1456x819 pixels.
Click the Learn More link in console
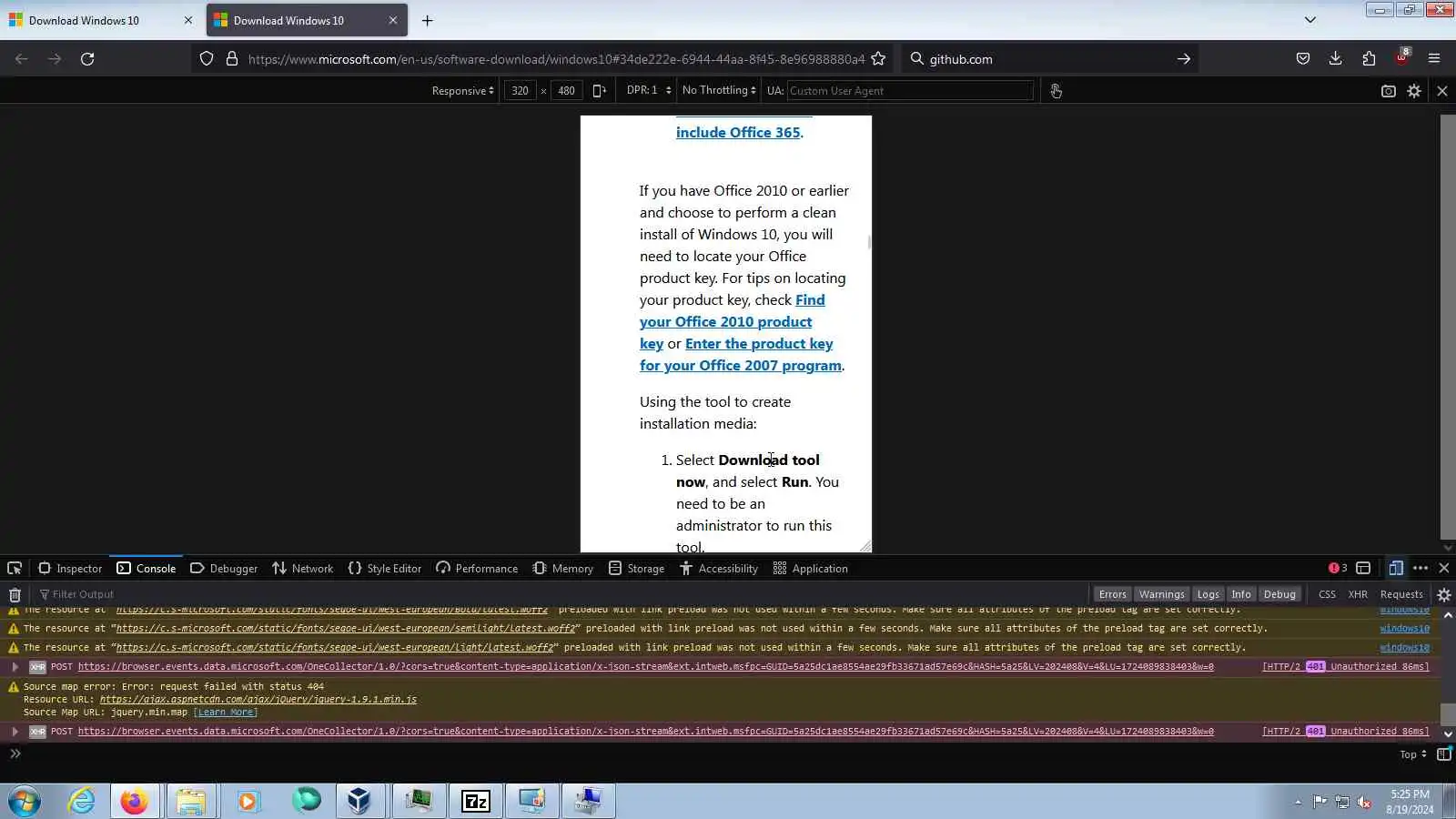(x=226, y=713)
